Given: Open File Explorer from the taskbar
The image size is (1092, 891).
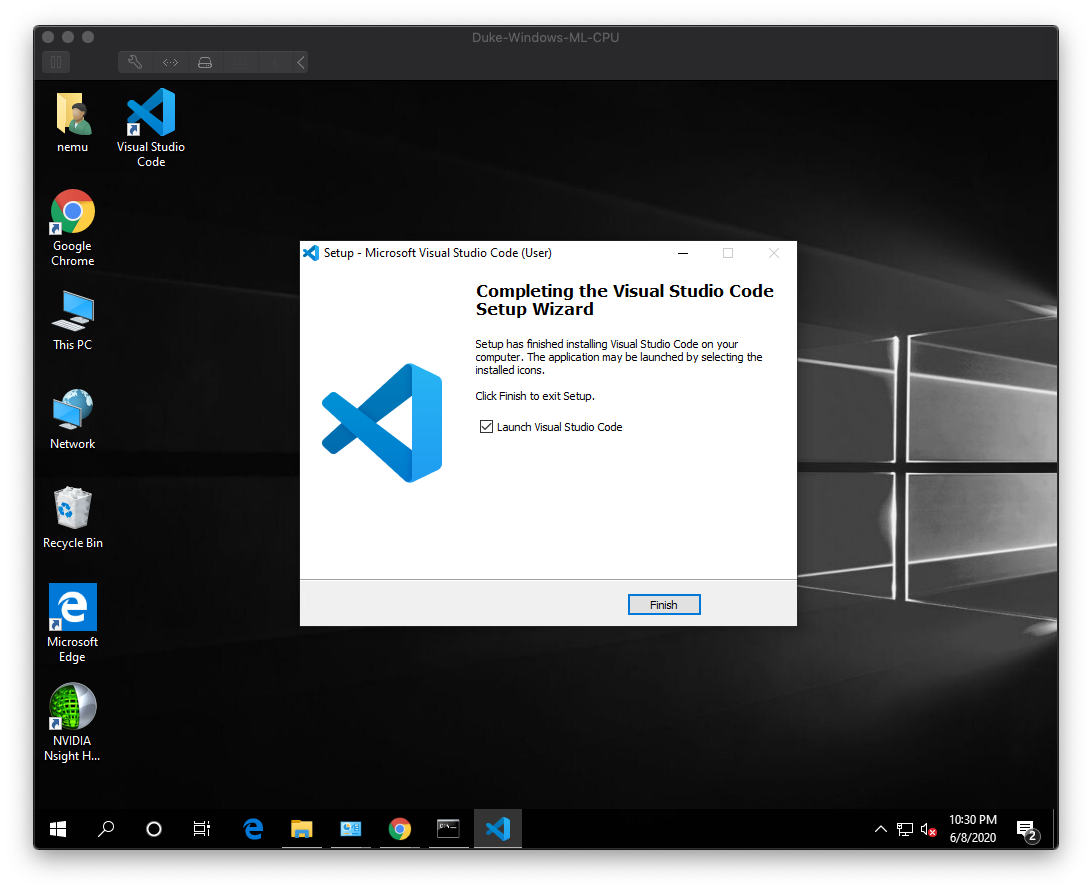Looking at the screenshot, I should pos(301,828).
